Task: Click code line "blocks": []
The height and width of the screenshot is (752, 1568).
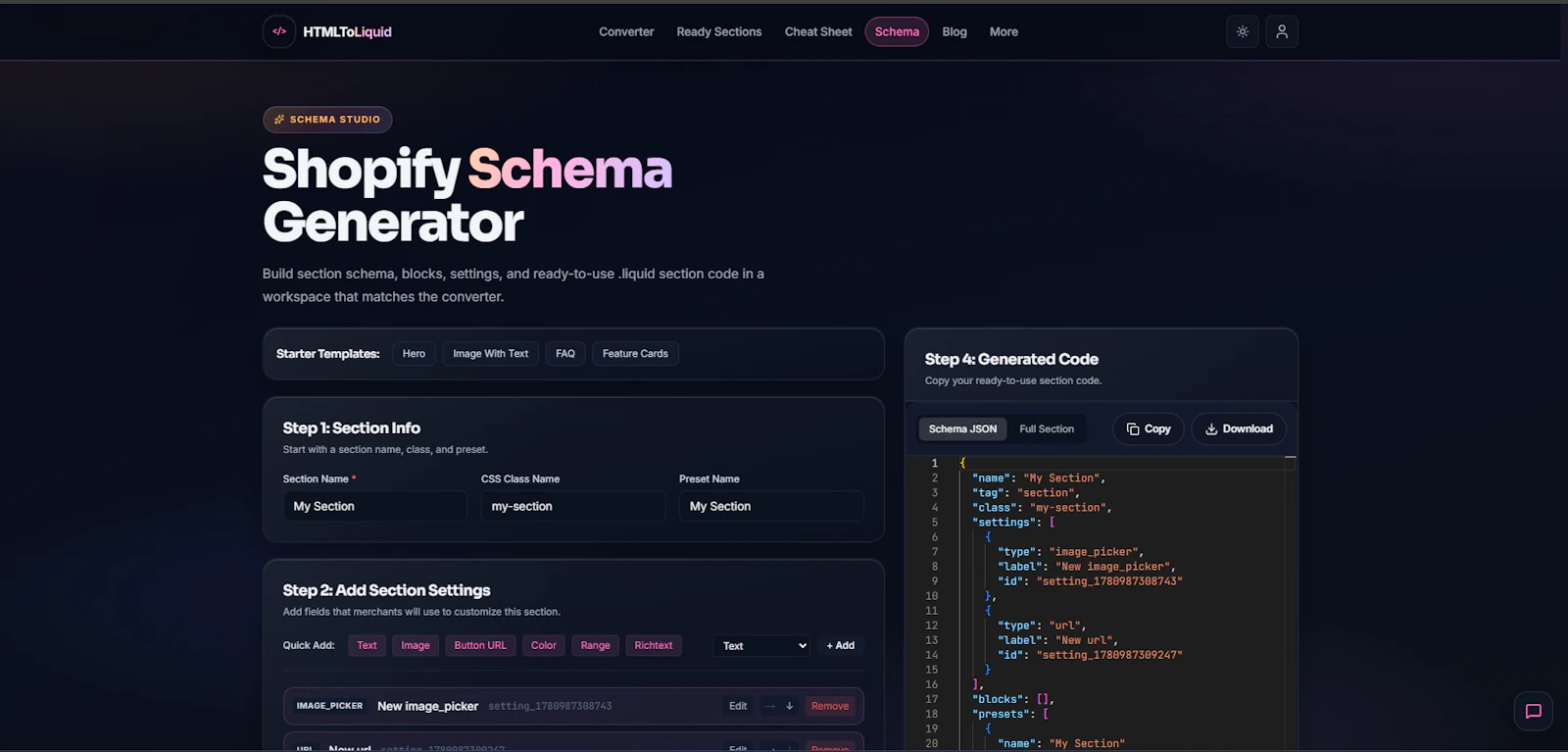Action: (1013, 699)
